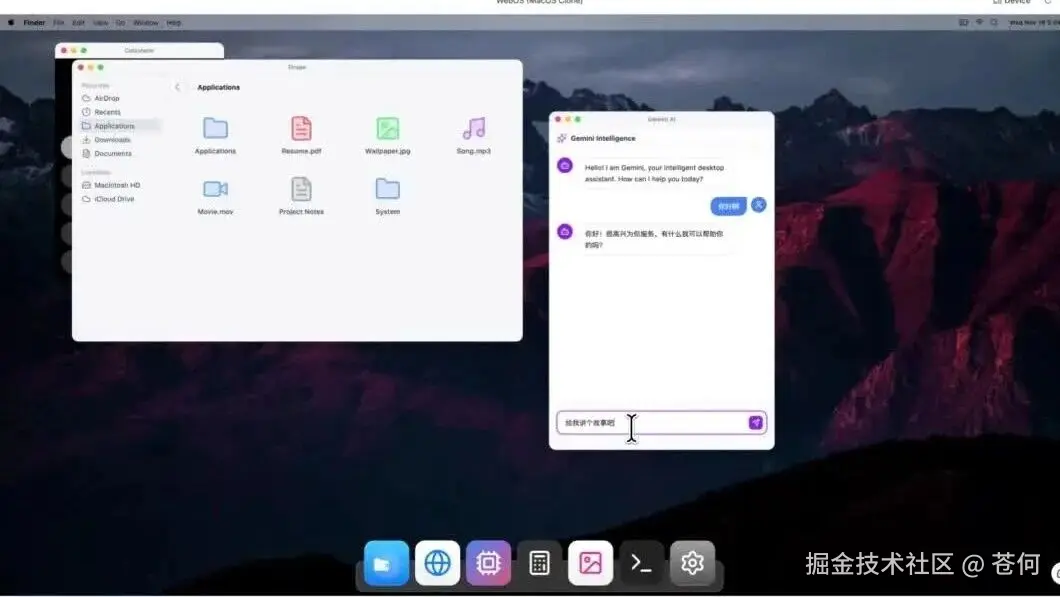
Task: Open the Edit menu
Action: [78, 22]
